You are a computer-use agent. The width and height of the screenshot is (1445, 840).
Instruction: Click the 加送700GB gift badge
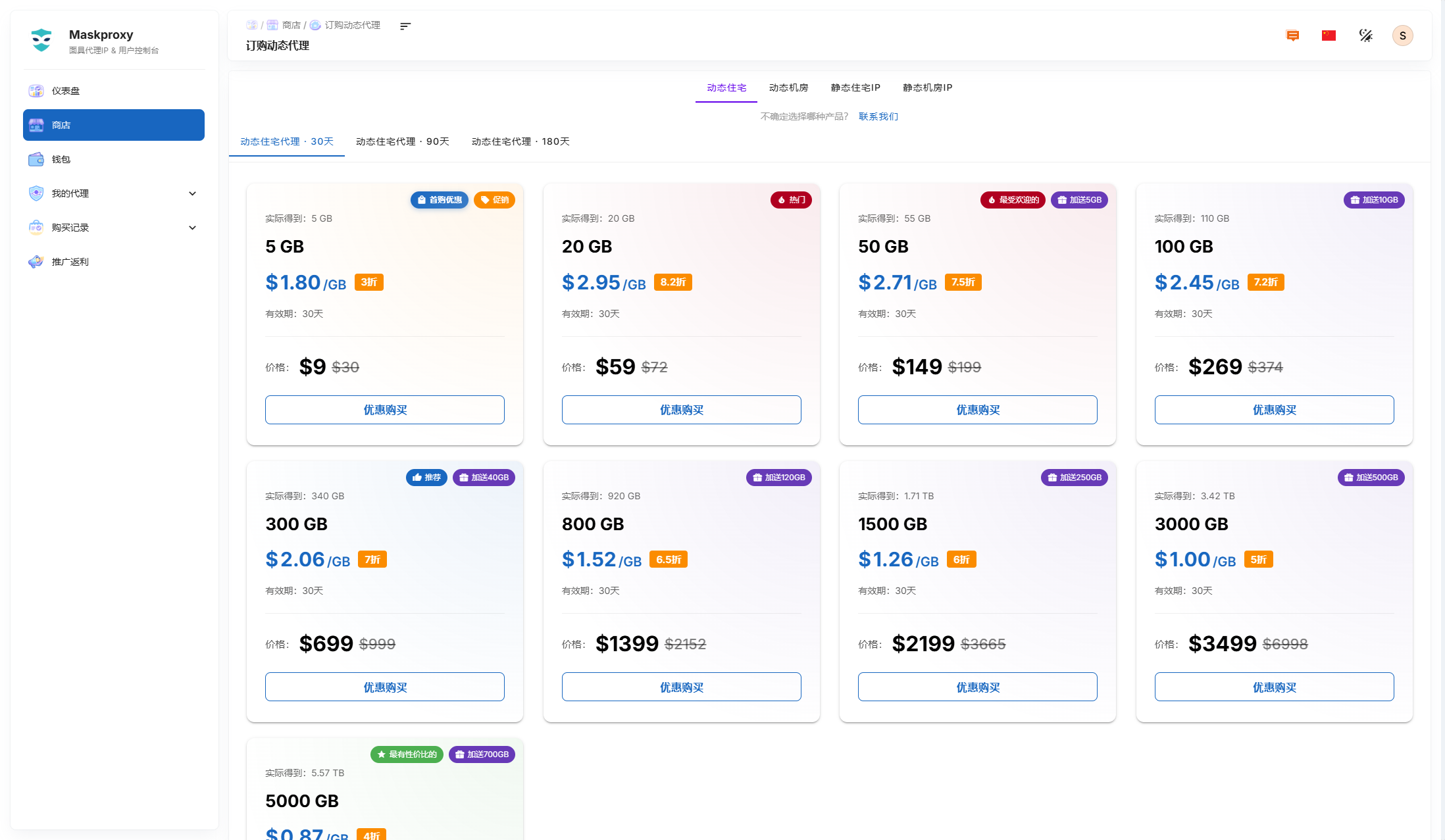[482, 754]
